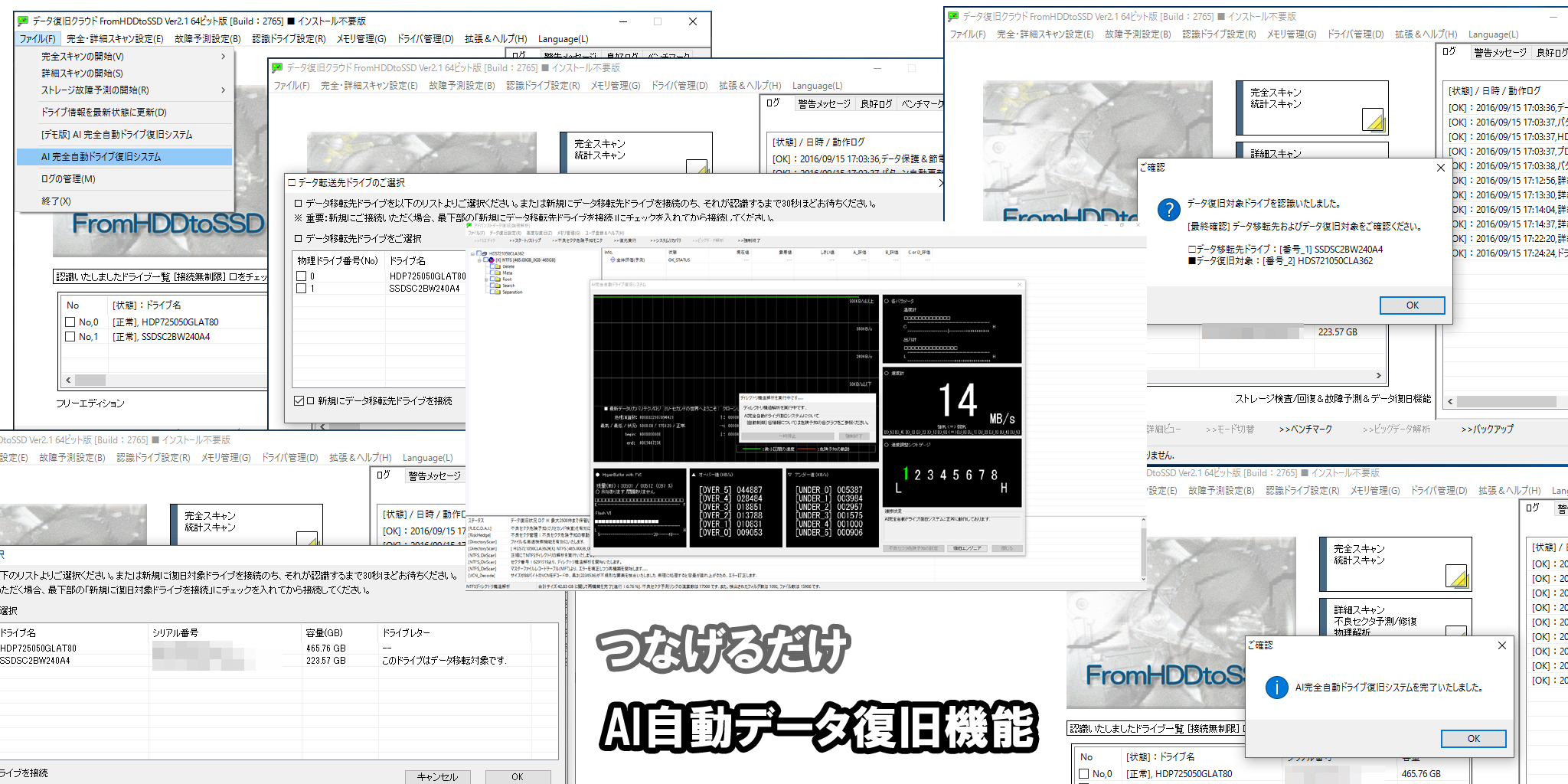Image resolution: width=1568 pixels, height=784 pixels.
Task: Click the 465.76 GB capacity cell in the recovery-target dialog
Action: pyautogui.click(x=326, y=648)
